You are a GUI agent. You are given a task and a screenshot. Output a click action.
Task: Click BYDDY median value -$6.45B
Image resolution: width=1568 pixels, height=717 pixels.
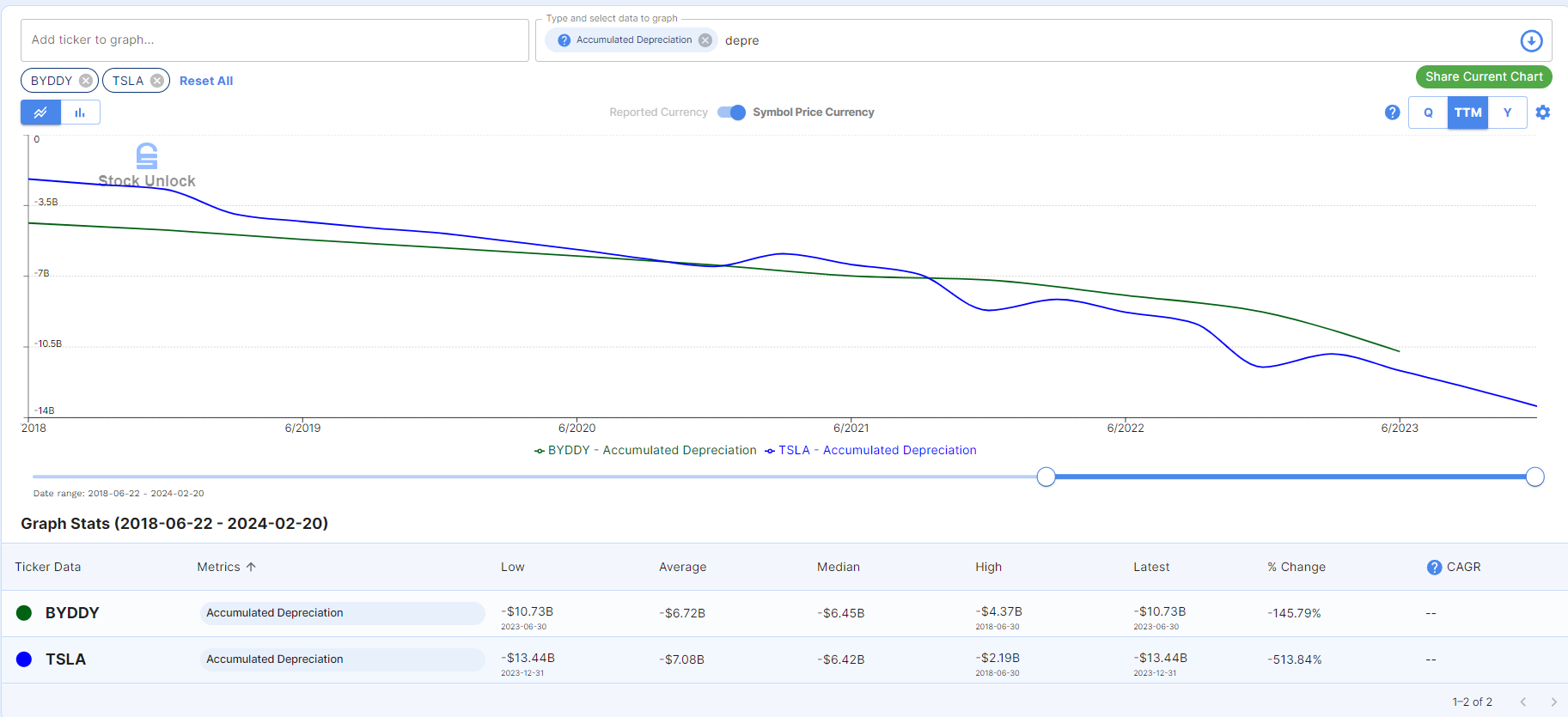[841, 613]
